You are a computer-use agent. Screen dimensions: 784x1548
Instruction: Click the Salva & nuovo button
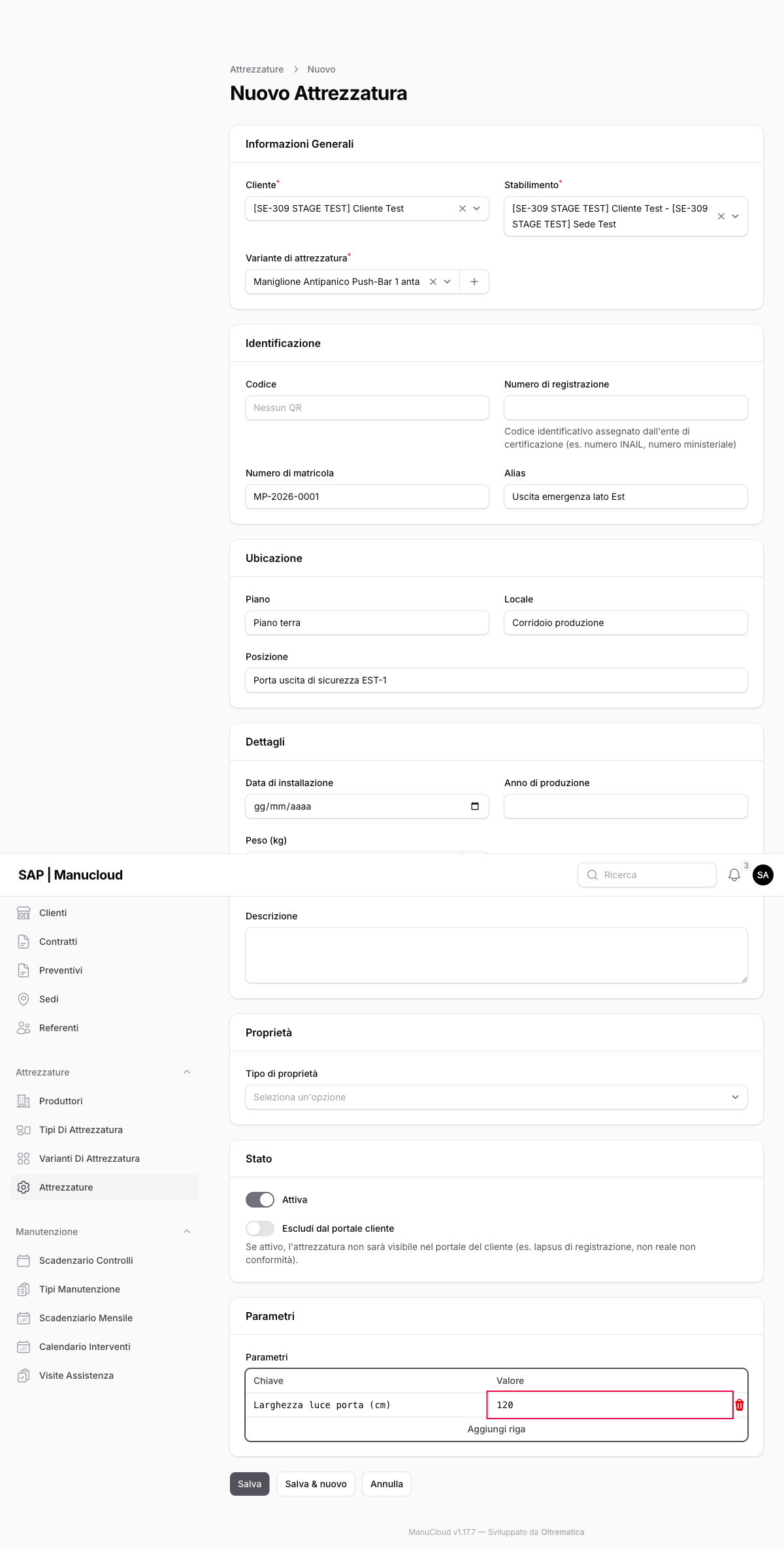point(316,1484)
